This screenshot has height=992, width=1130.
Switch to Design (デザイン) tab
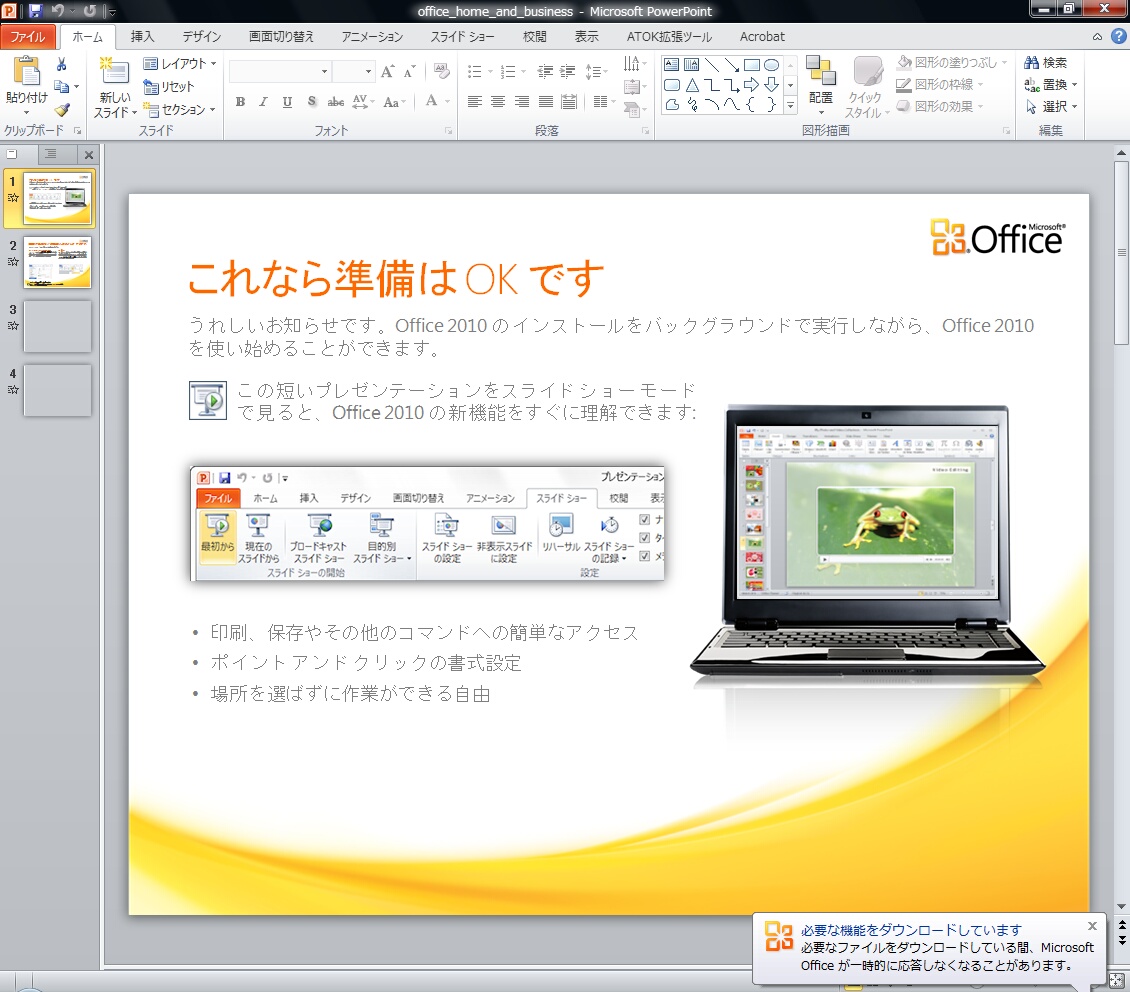pos(201,37)
